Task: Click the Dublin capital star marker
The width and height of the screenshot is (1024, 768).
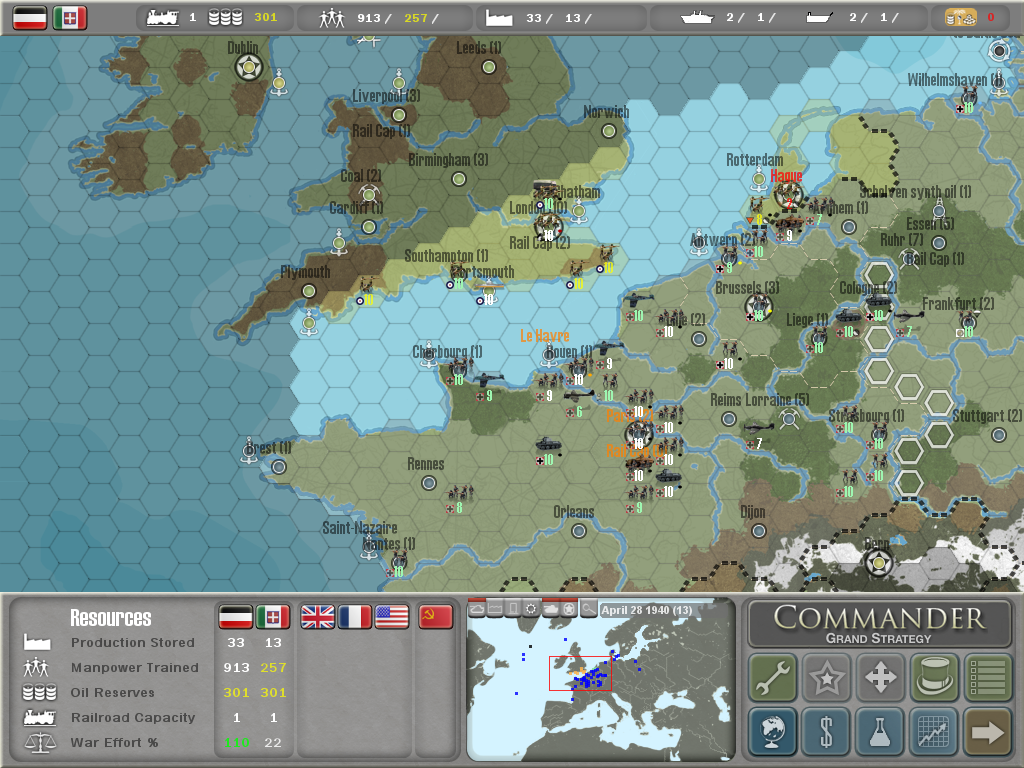Action: (x=249, y=67)
